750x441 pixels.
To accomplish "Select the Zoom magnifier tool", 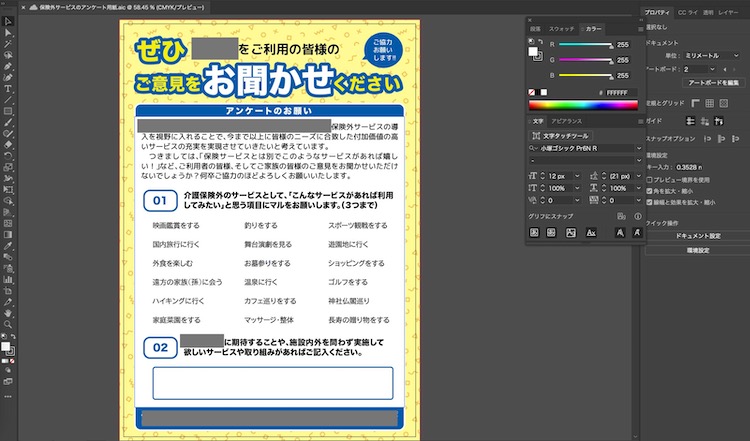I will (8, 324).
